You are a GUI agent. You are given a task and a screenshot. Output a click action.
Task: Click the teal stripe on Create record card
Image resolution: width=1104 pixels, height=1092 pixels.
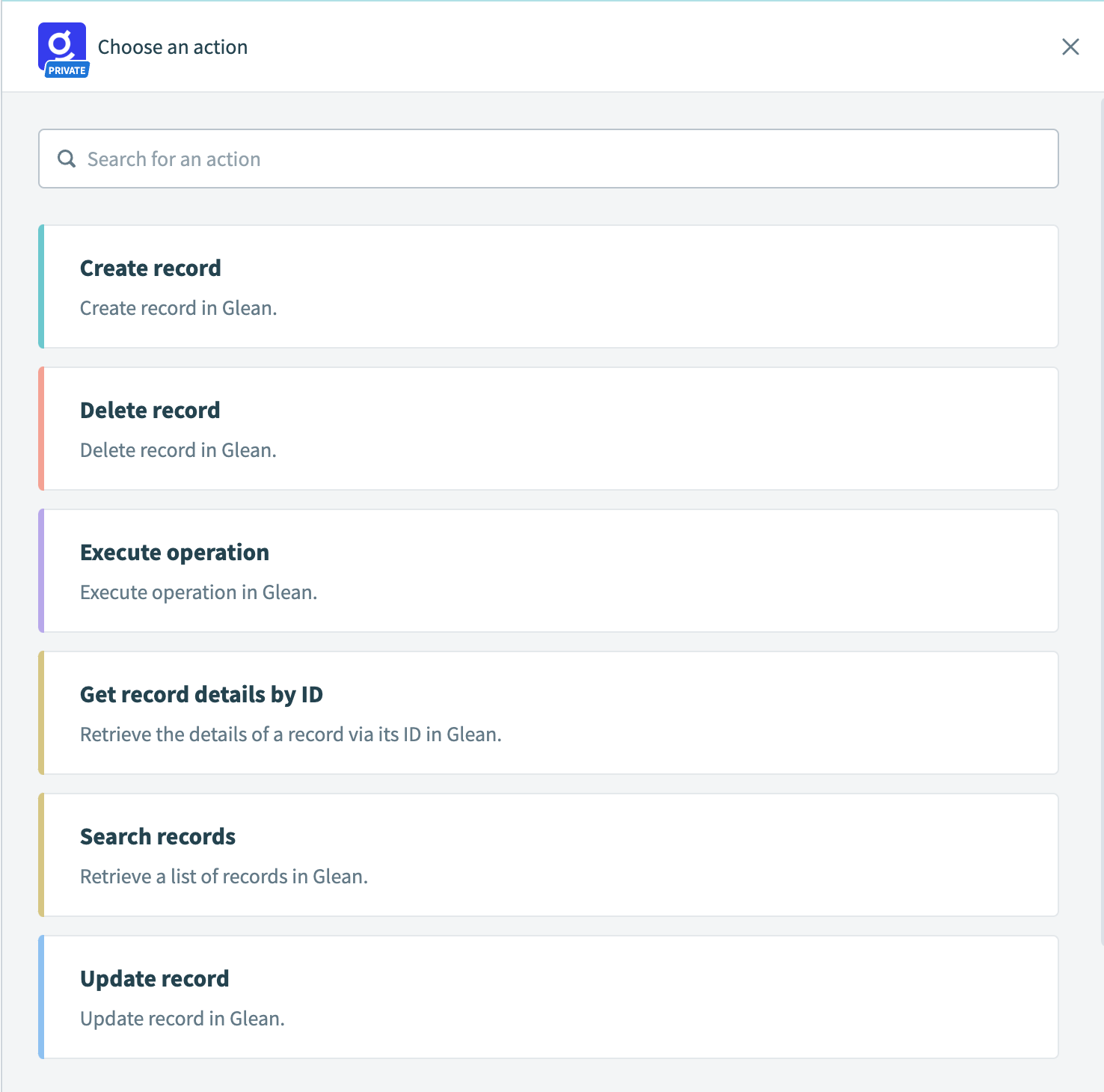(41, 286)
